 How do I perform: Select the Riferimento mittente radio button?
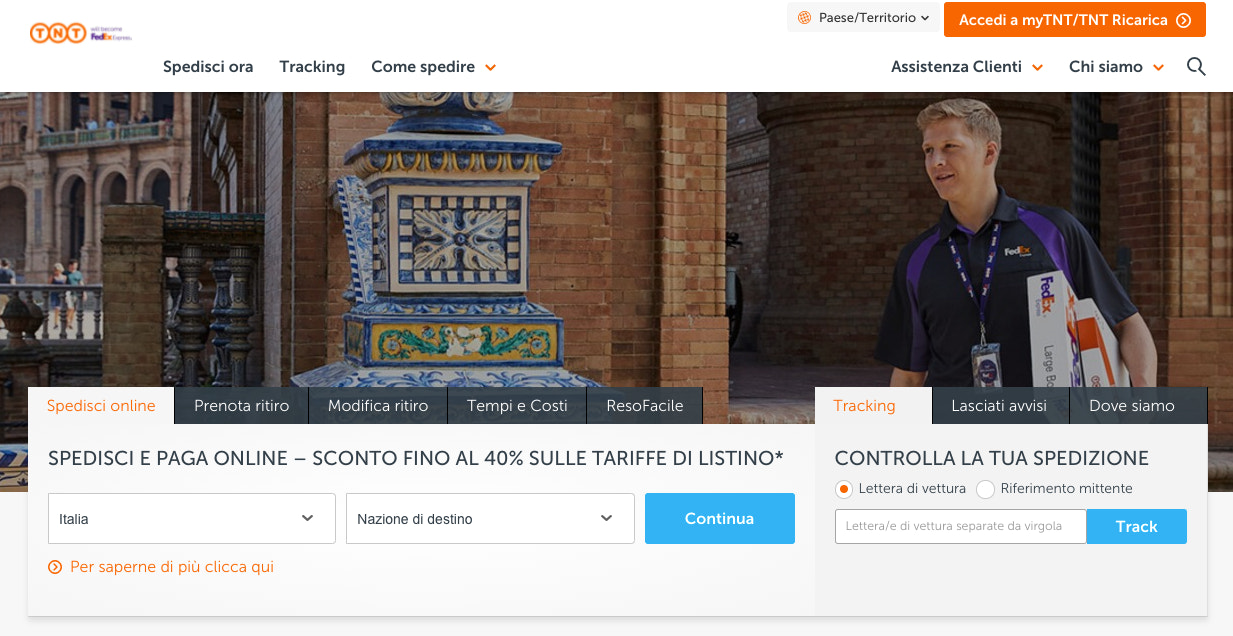pyautogui.click(x=986, y=489)
